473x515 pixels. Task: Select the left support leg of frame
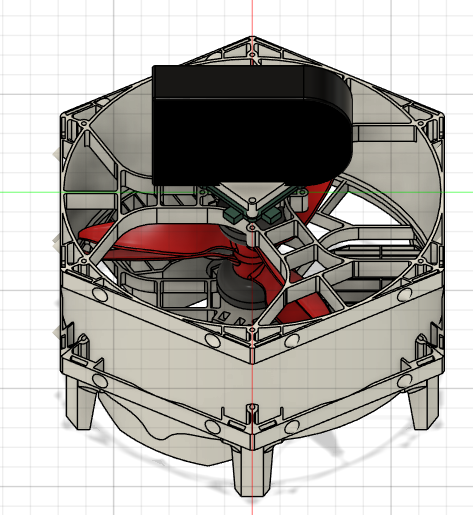tap(82, 403)
